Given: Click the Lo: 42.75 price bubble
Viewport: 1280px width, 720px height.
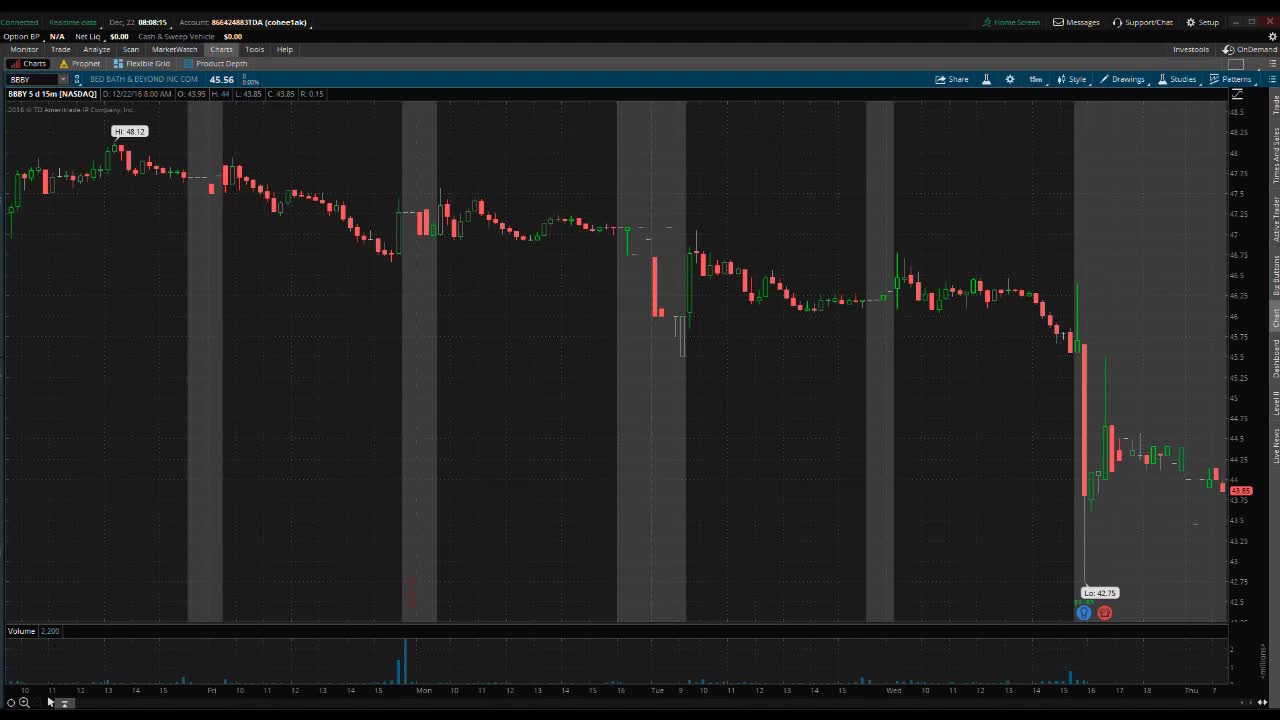Looking at the screenshot, I should 1100,593.
